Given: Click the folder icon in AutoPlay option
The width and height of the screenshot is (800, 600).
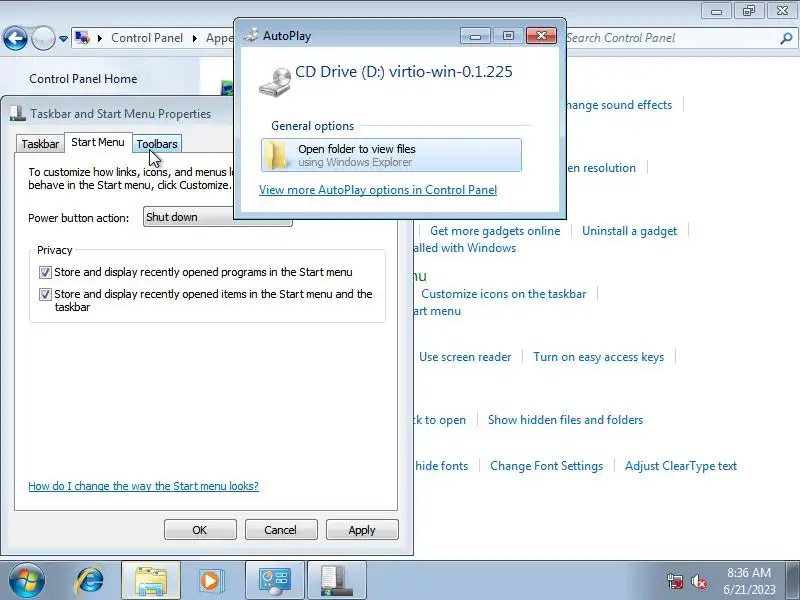Looking at the screenshot, I should pyautogui.click(x=277, y=156).
